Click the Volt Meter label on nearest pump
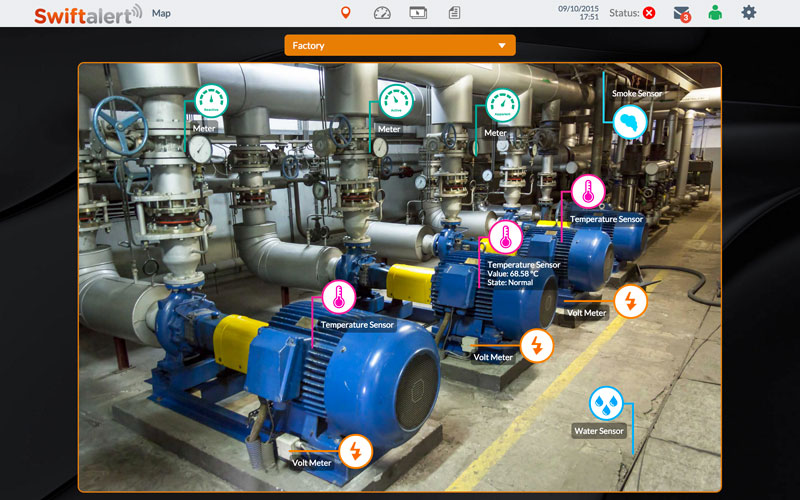 tap(312, 463)
